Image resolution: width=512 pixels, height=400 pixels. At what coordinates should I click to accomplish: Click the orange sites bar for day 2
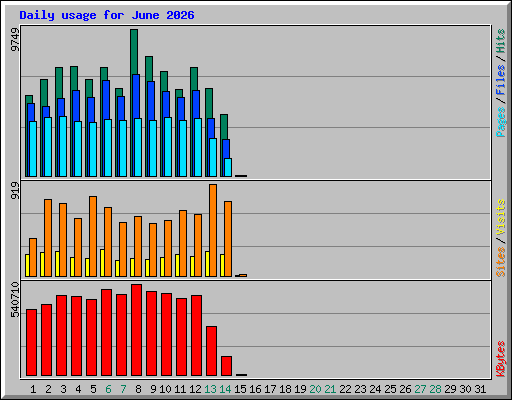coord(48,238)
